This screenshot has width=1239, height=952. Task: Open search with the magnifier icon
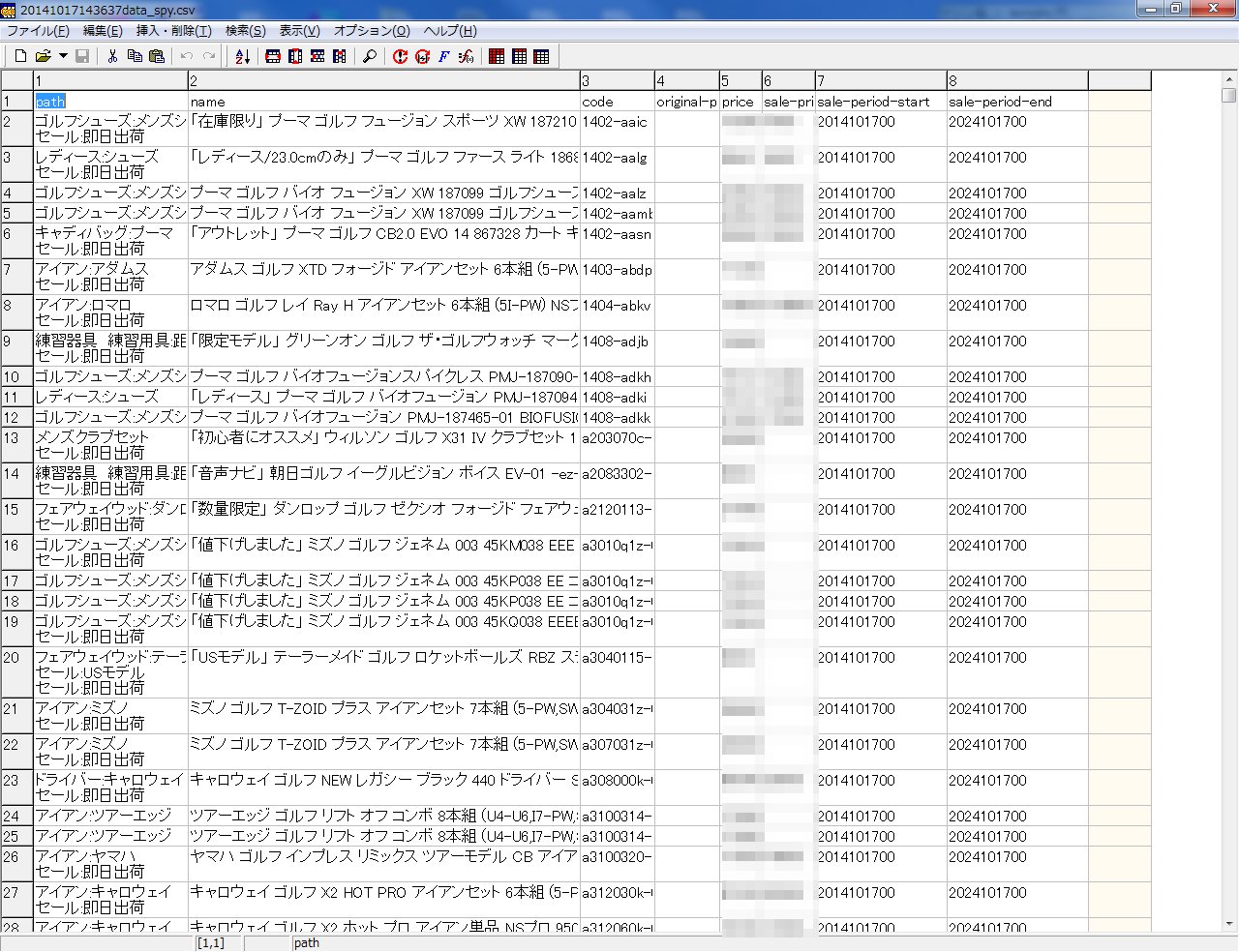pyautogui.click(x=370, y=57)
